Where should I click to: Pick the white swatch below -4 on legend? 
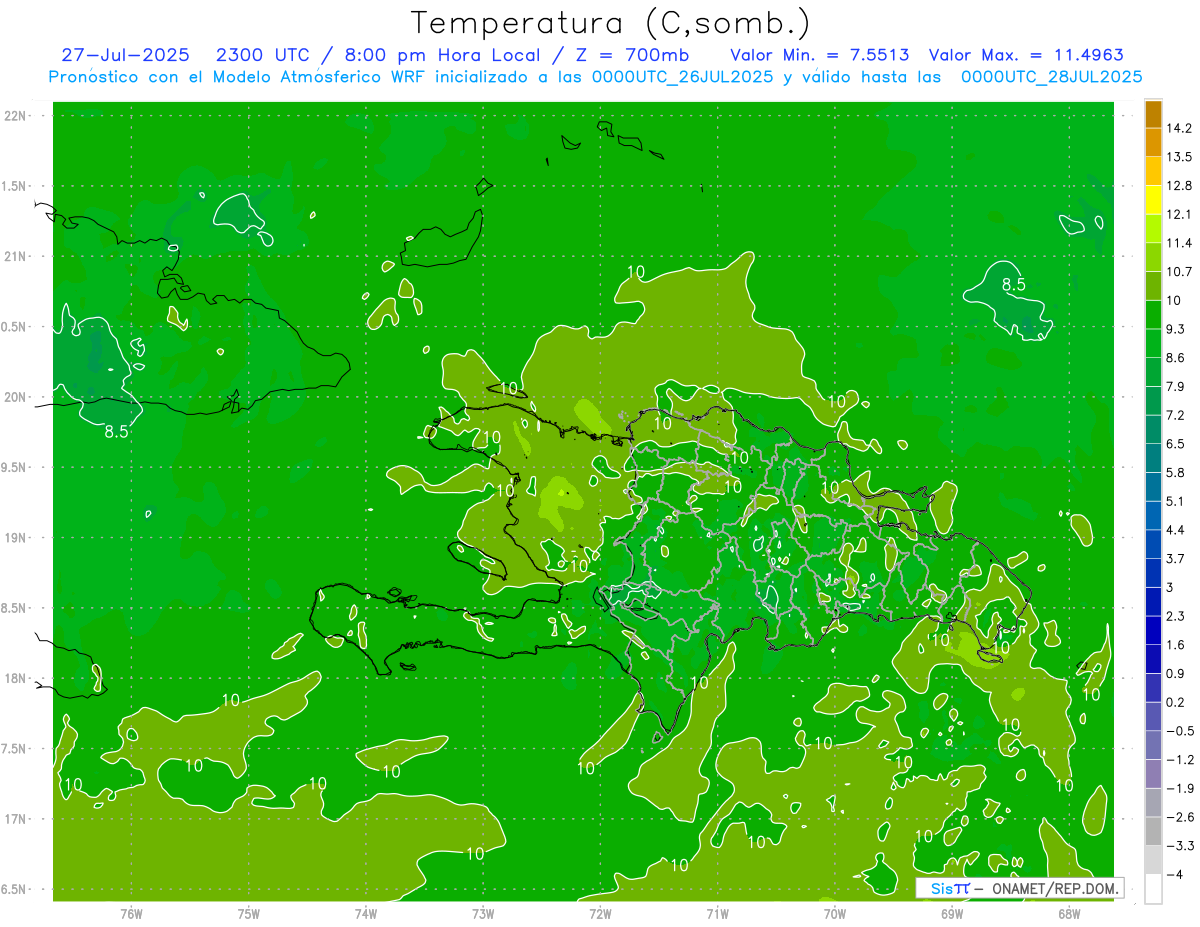1153,888
